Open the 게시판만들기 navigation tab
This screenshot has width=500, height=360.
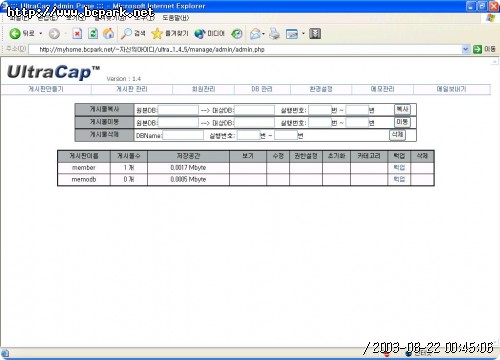click(x=46, y=89)
